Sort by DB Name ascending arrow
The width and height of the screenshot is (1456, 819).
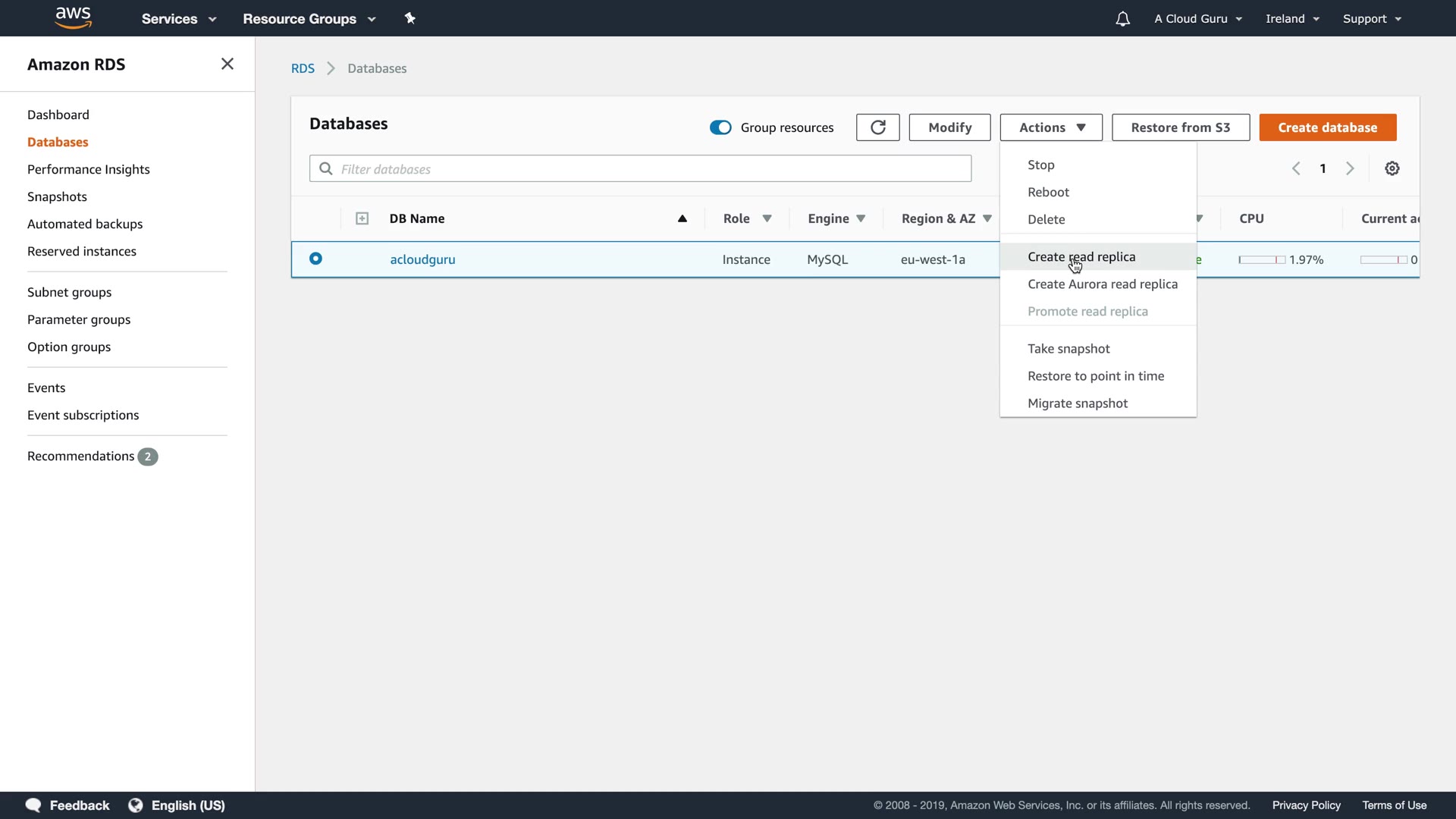point(682,218)
